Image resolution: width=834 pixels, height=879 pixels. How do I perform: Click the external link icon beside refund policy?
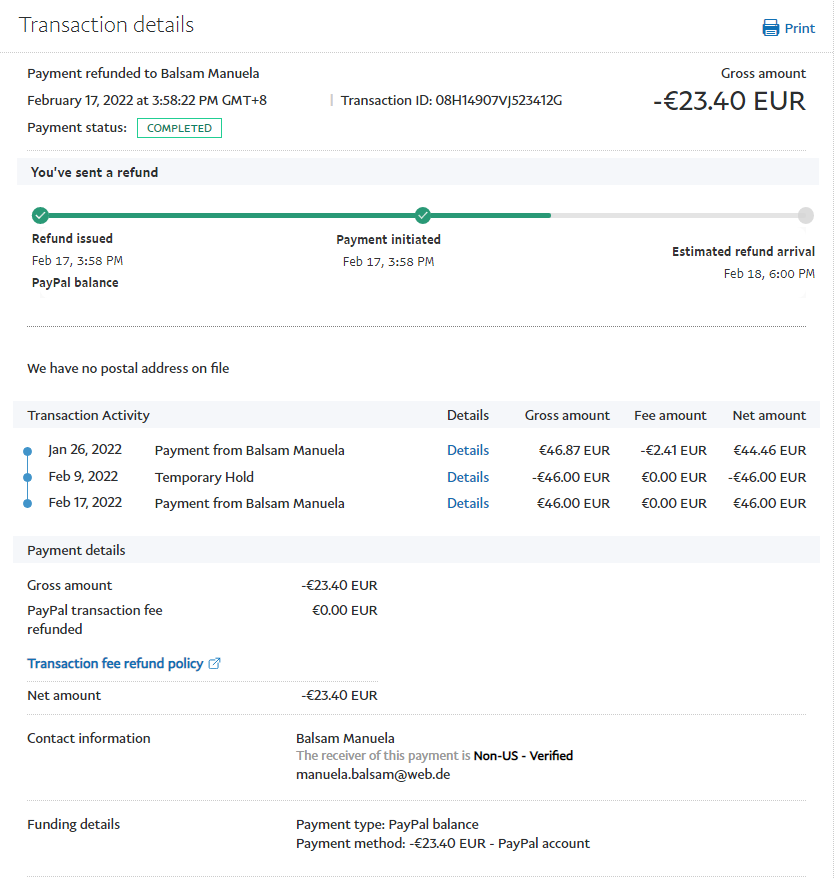point(214,663)
